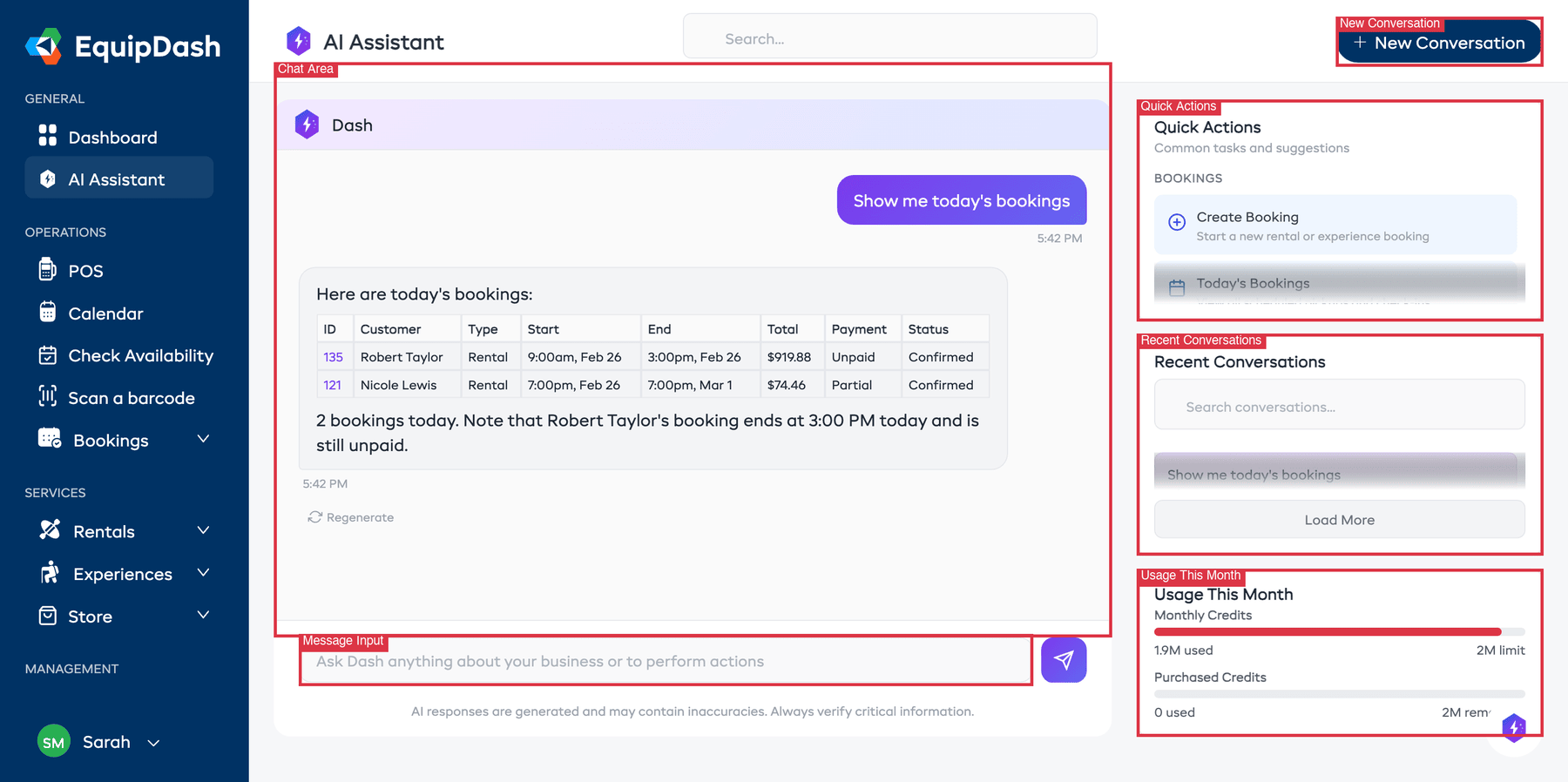Open Sarah's account dropdown chevron
This screenshot has height=782, width=1568.
tap(153, 743)
